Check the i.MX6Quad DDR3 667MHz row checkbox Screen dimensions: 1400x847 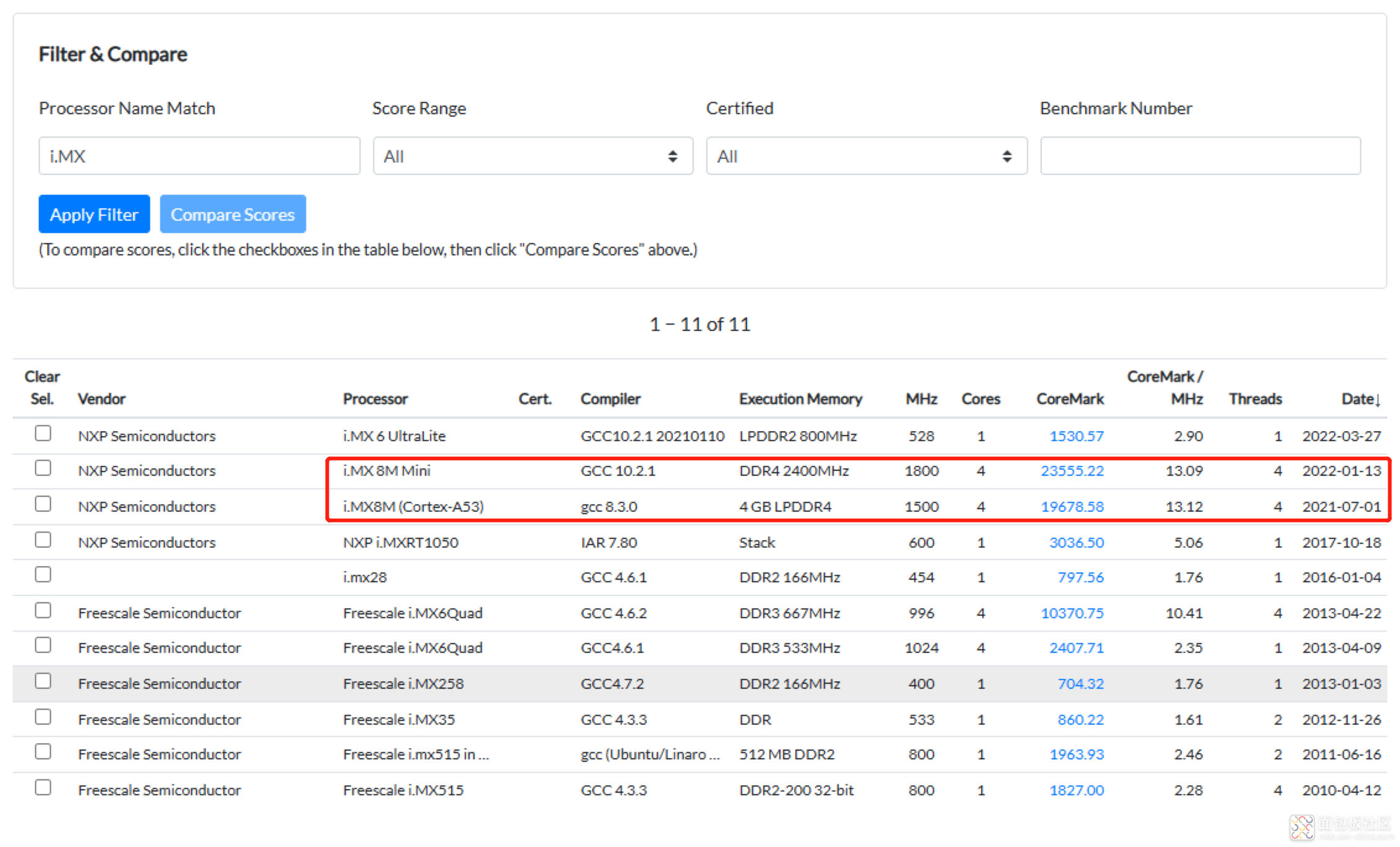[43, 610]
